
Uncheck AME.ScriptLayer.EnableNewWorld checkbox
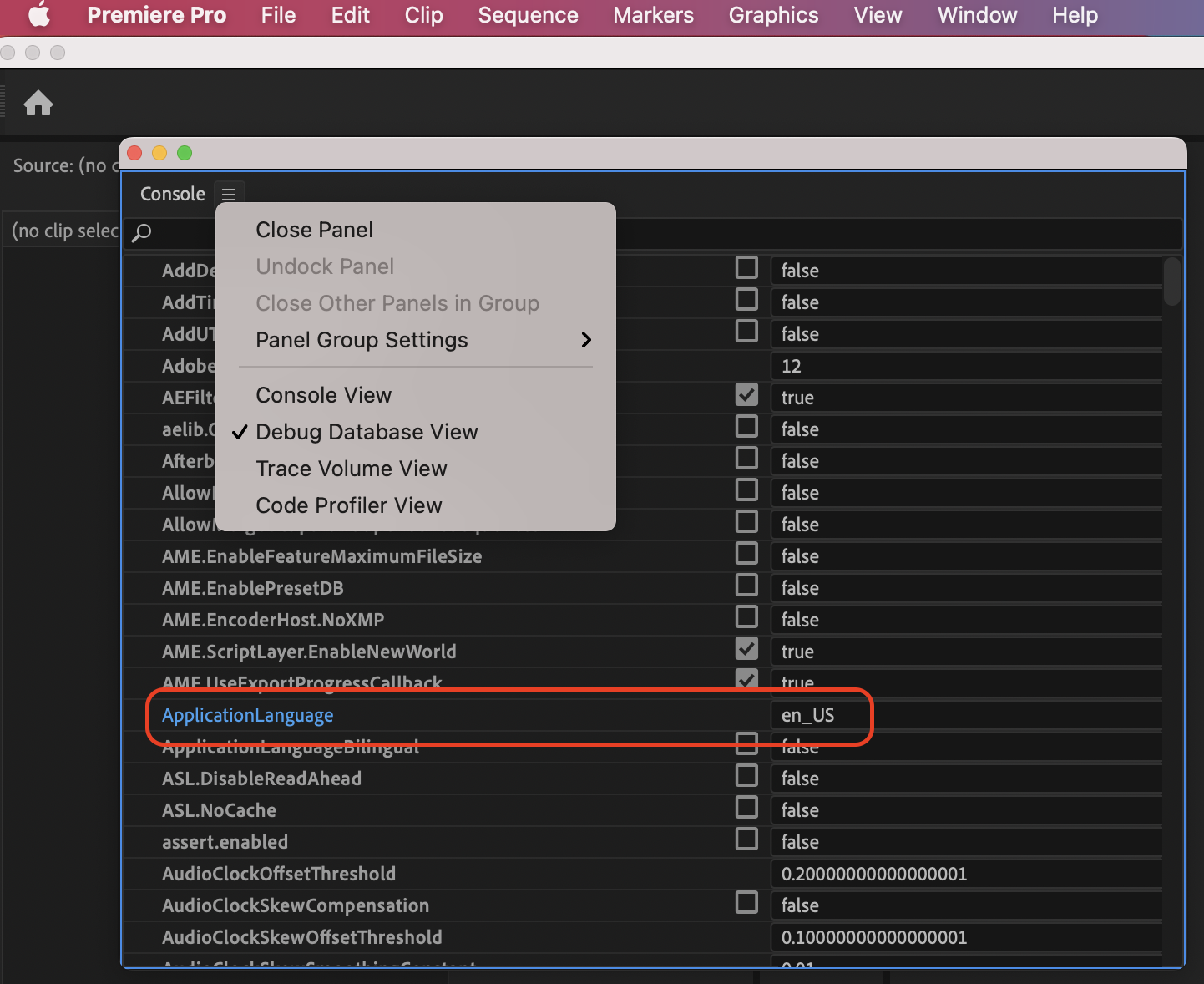[746, 649]
